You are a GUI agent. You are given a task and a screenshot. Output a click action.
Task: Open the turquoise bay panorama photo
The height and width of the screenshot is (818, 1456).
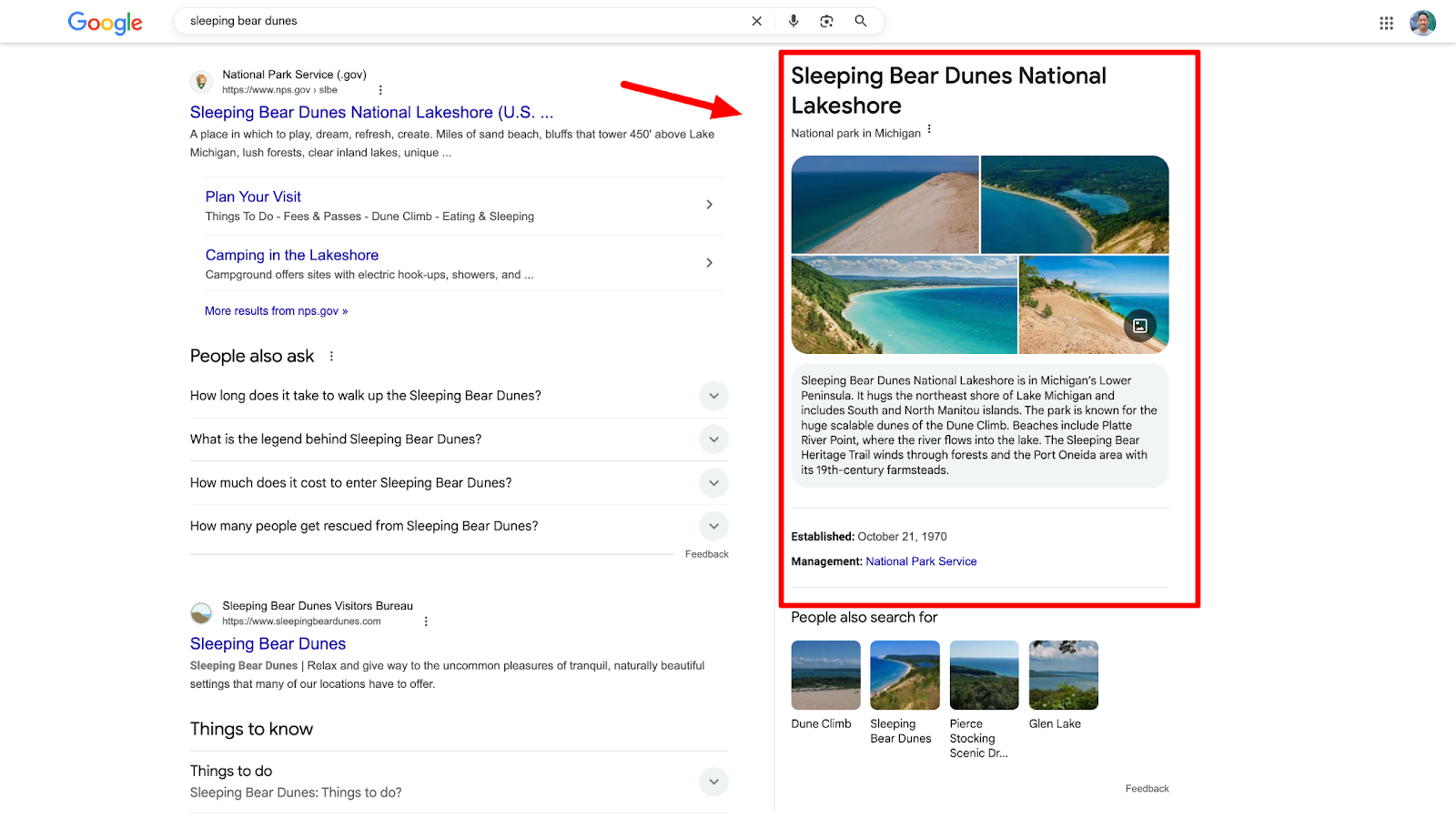[x=904, y=305]
